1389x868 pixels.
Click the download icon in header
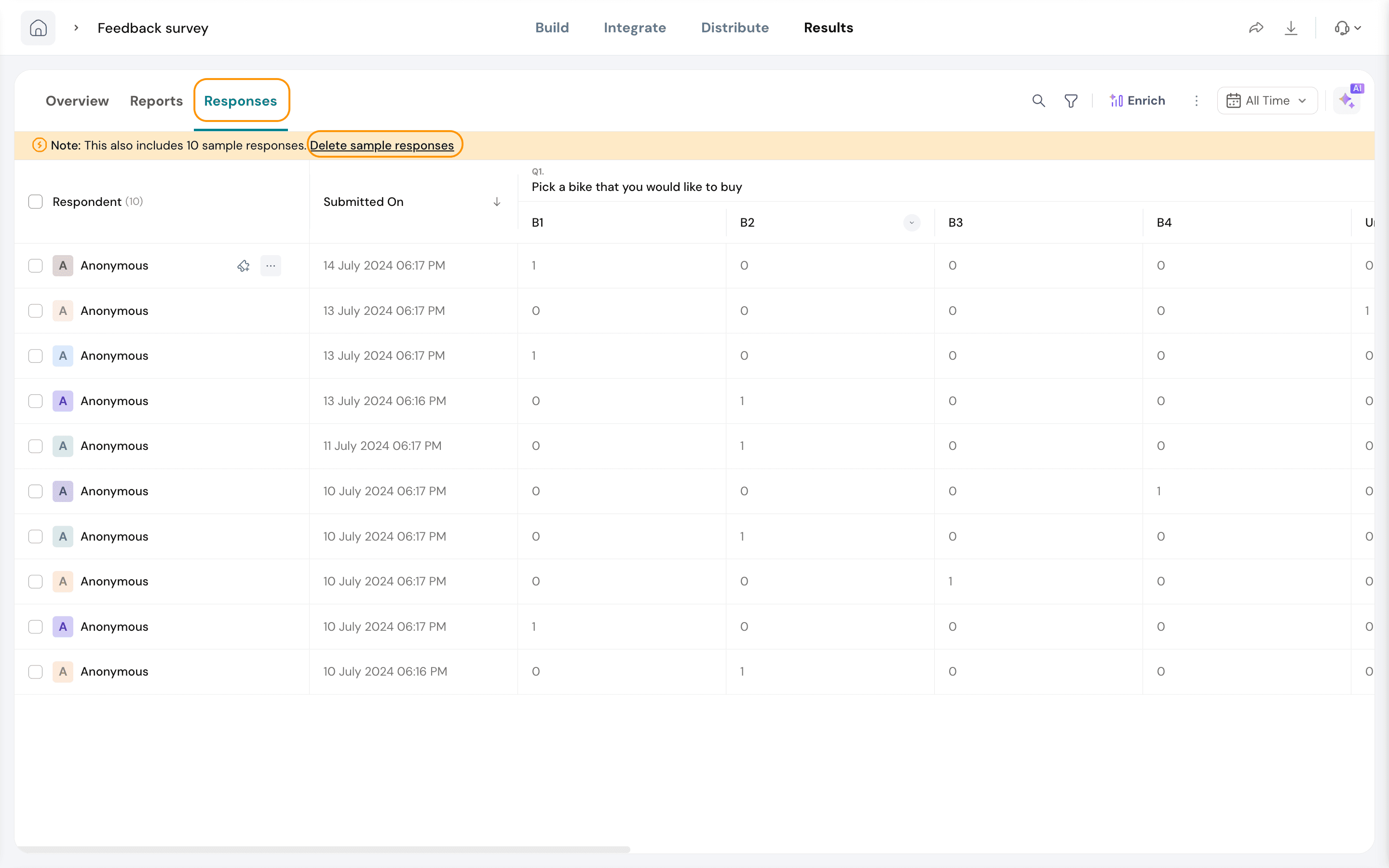click(x=1291, y=27)
